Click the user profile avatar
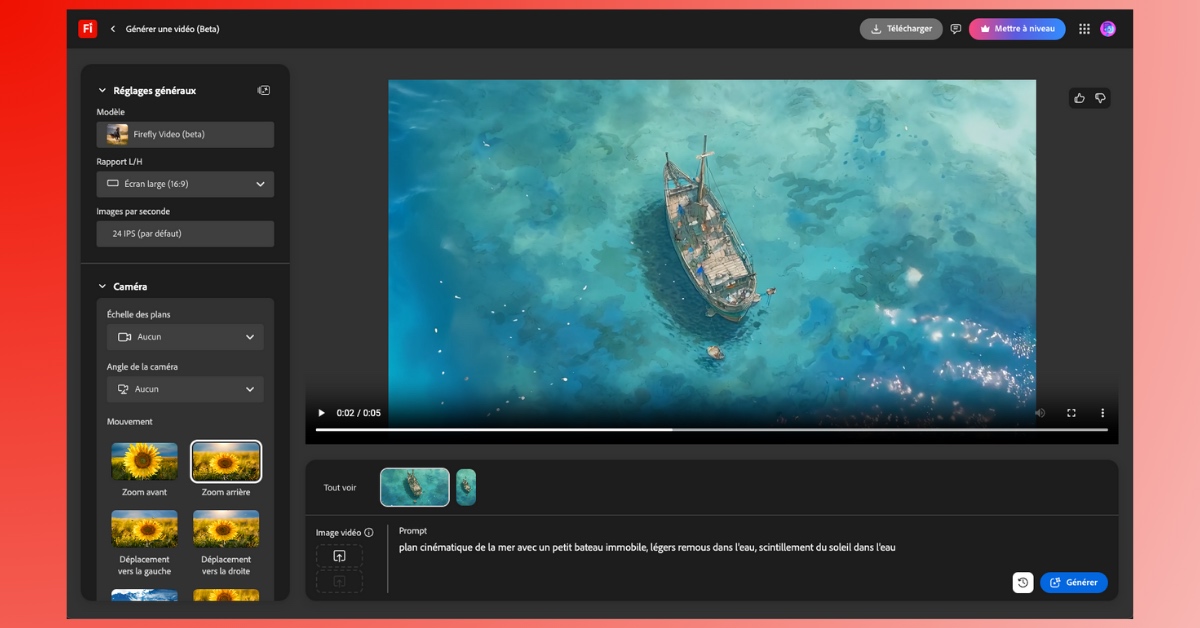Screen dimensions: 1200x628 click(x=1108, y=29)
